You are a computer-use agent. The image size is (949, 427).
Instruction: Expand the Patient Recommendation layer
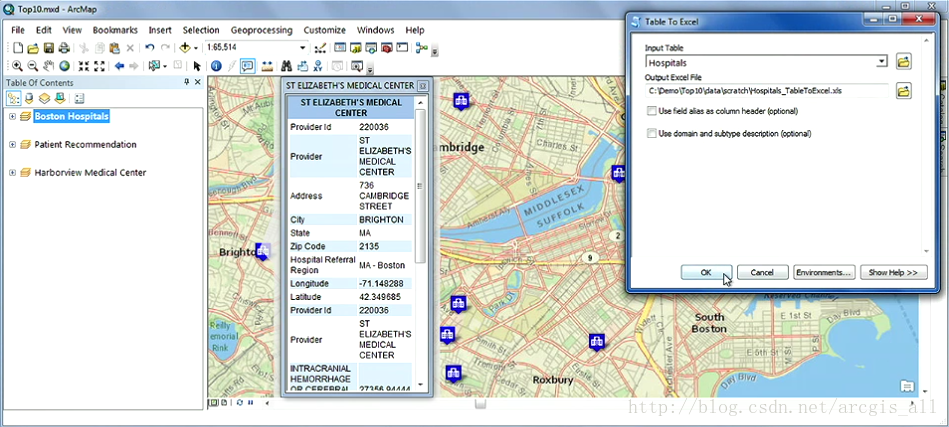[12, 145]
